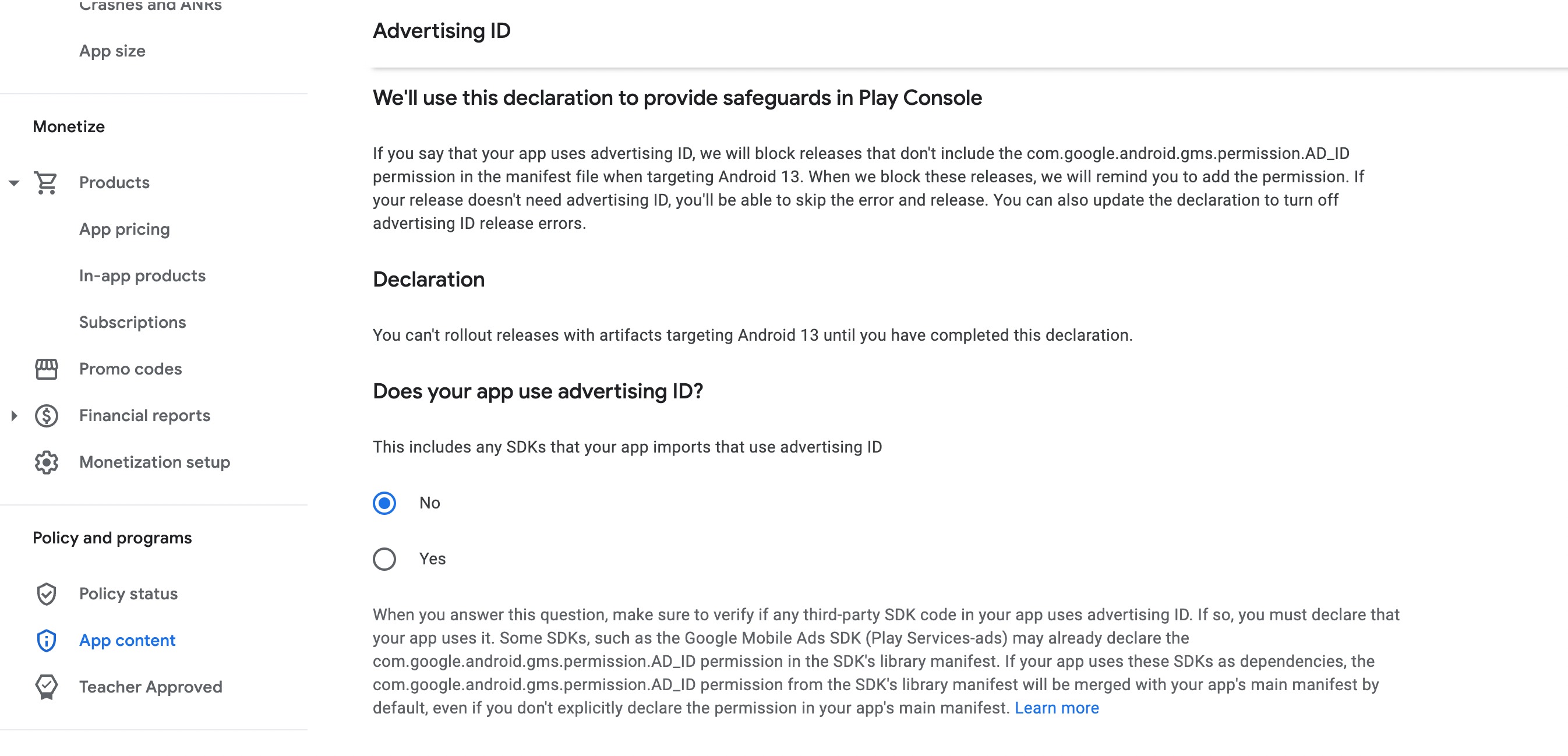
Task: Open Monetization setup page
Action: (x=154, y=462)
